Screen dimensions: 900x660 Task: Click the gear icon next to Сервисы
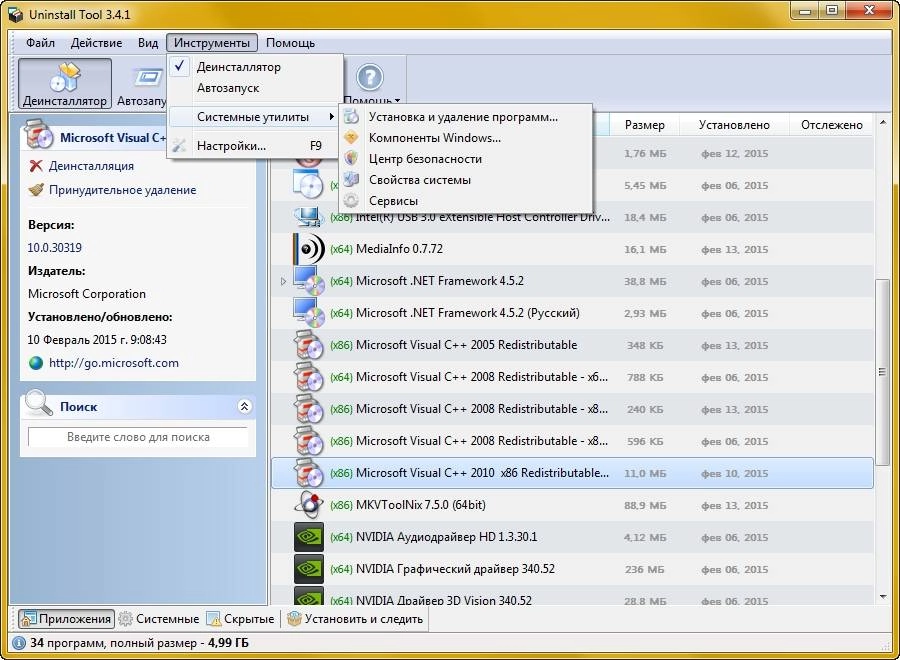point(351,200)
